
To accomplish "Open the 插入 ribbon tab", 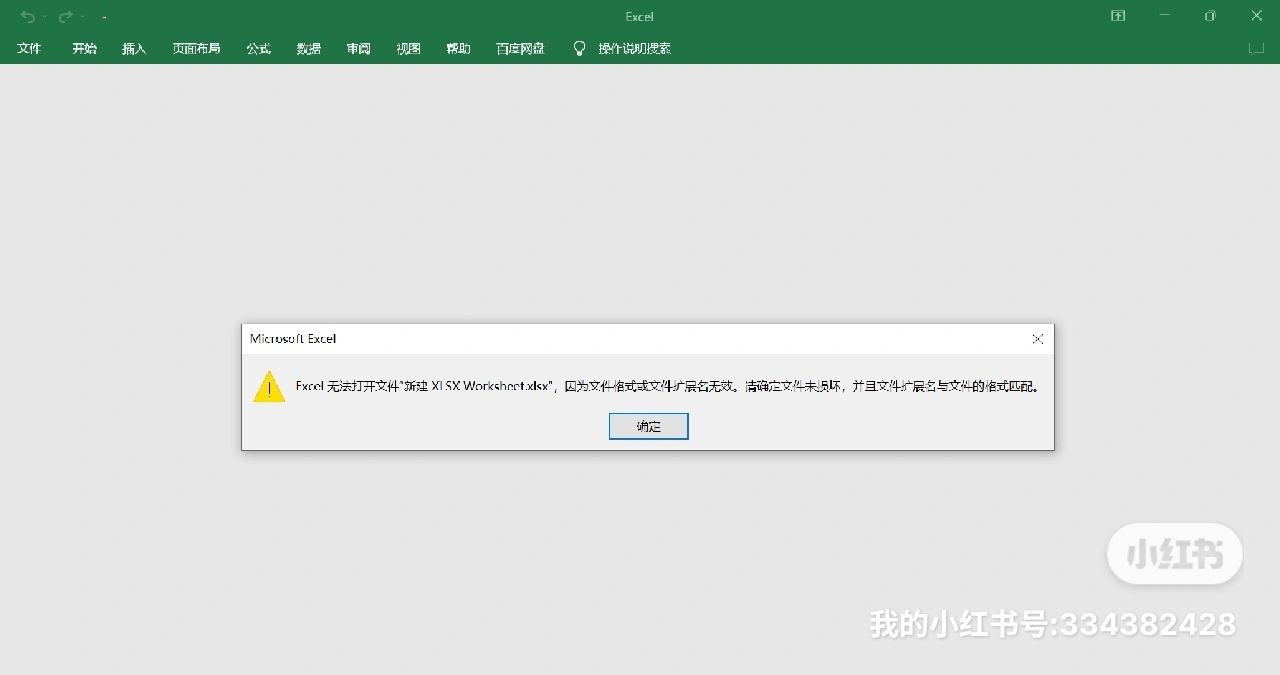I will coord(134,48).
